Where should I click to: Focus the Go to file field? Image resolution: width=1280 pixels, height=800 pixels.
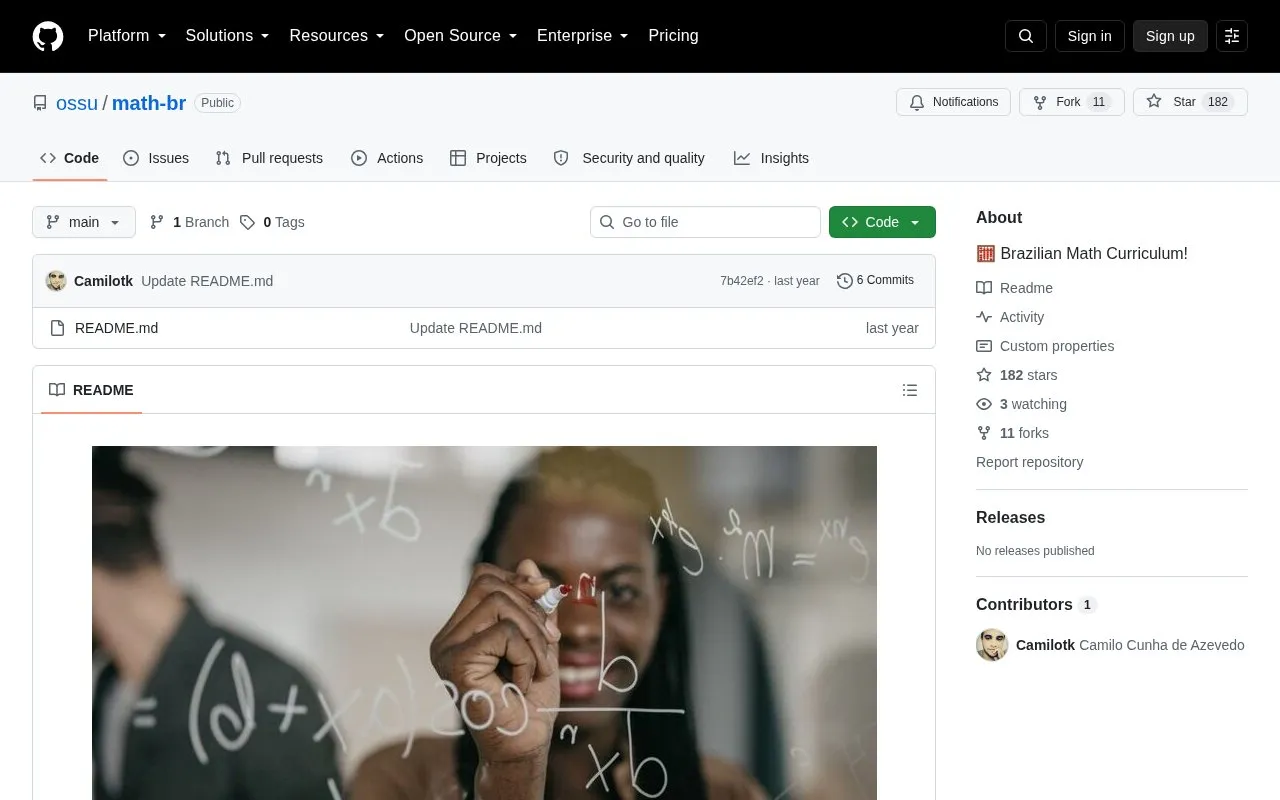(705, 222)
